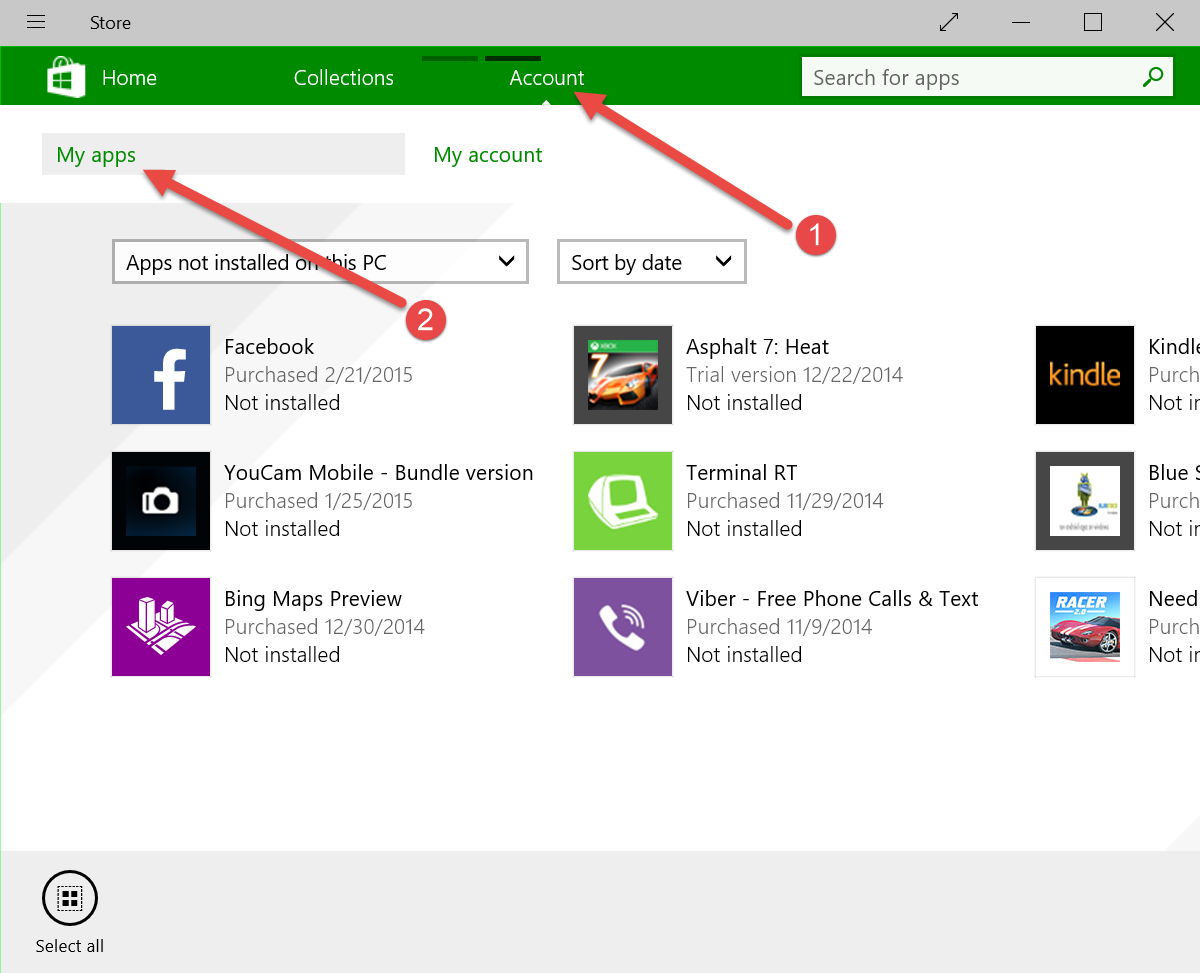Click Purchased 2/21/2015 text
1200x973 pixels.
318,375
